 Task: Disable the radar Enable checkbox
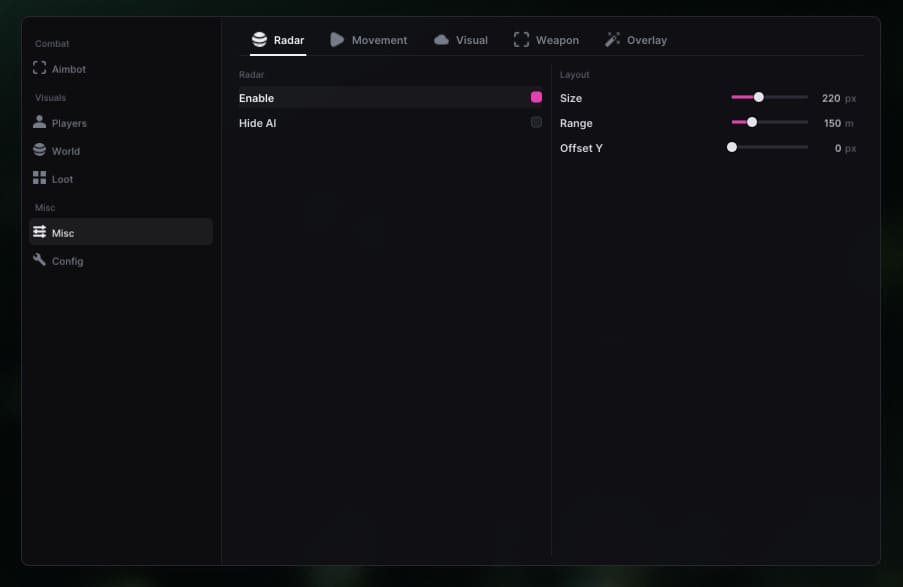tap(536, 97)
